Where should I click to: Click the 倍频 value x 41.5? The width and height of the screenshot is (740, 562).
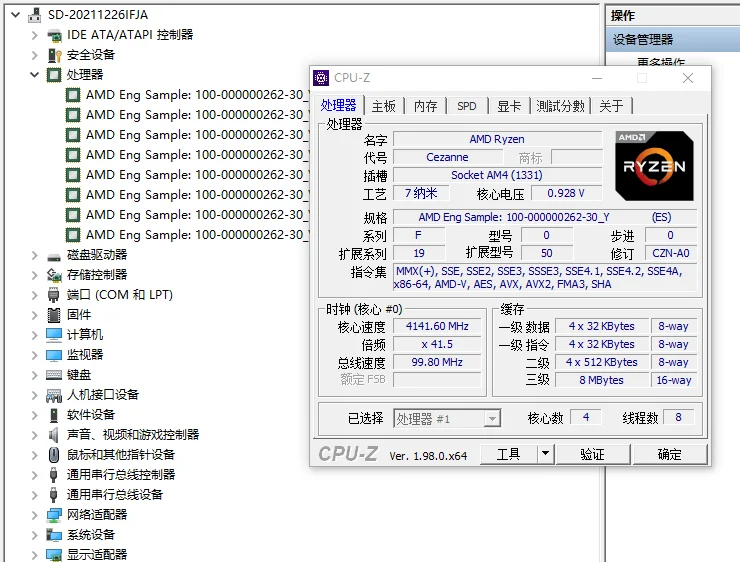437,344
